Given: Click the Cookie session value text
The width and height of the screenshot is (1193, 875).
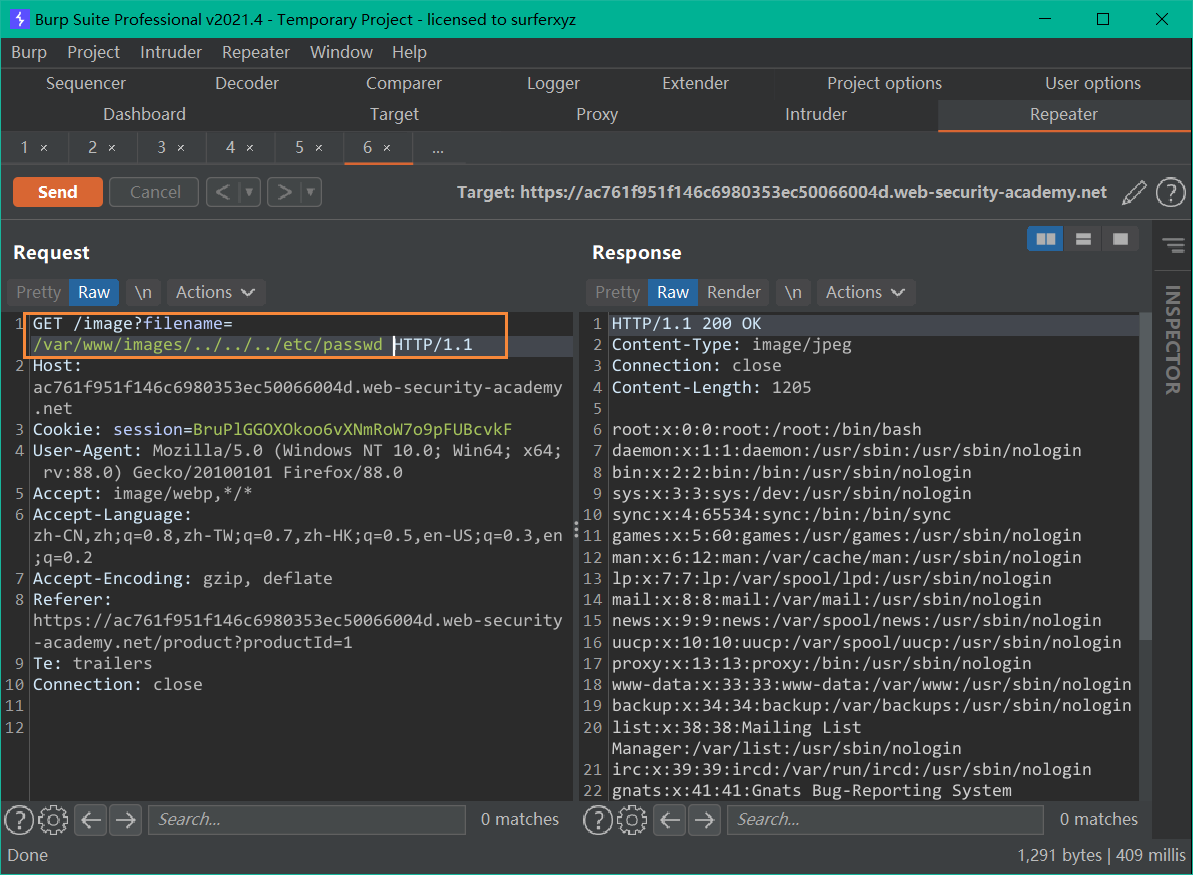Looking at the screenshot, I should click(x=352, y=429).
